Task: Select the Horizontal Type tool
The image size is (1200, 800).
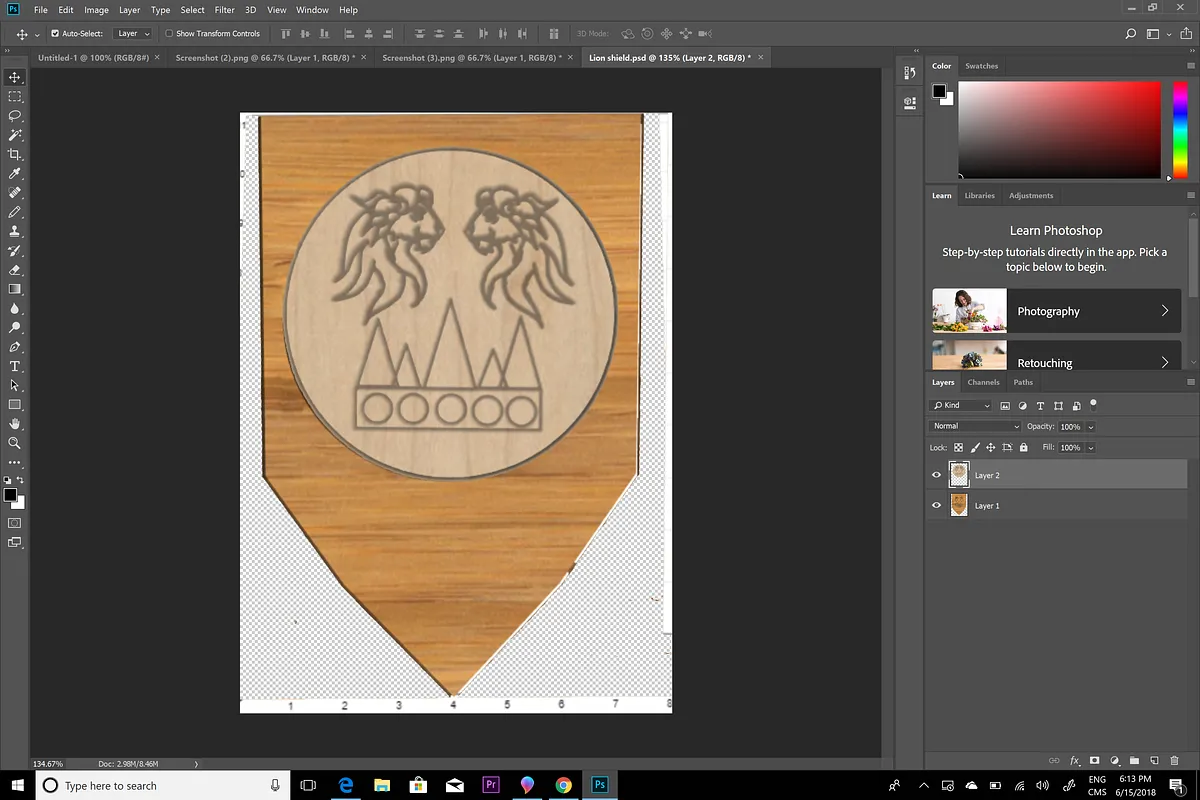Action: point(15,366)
